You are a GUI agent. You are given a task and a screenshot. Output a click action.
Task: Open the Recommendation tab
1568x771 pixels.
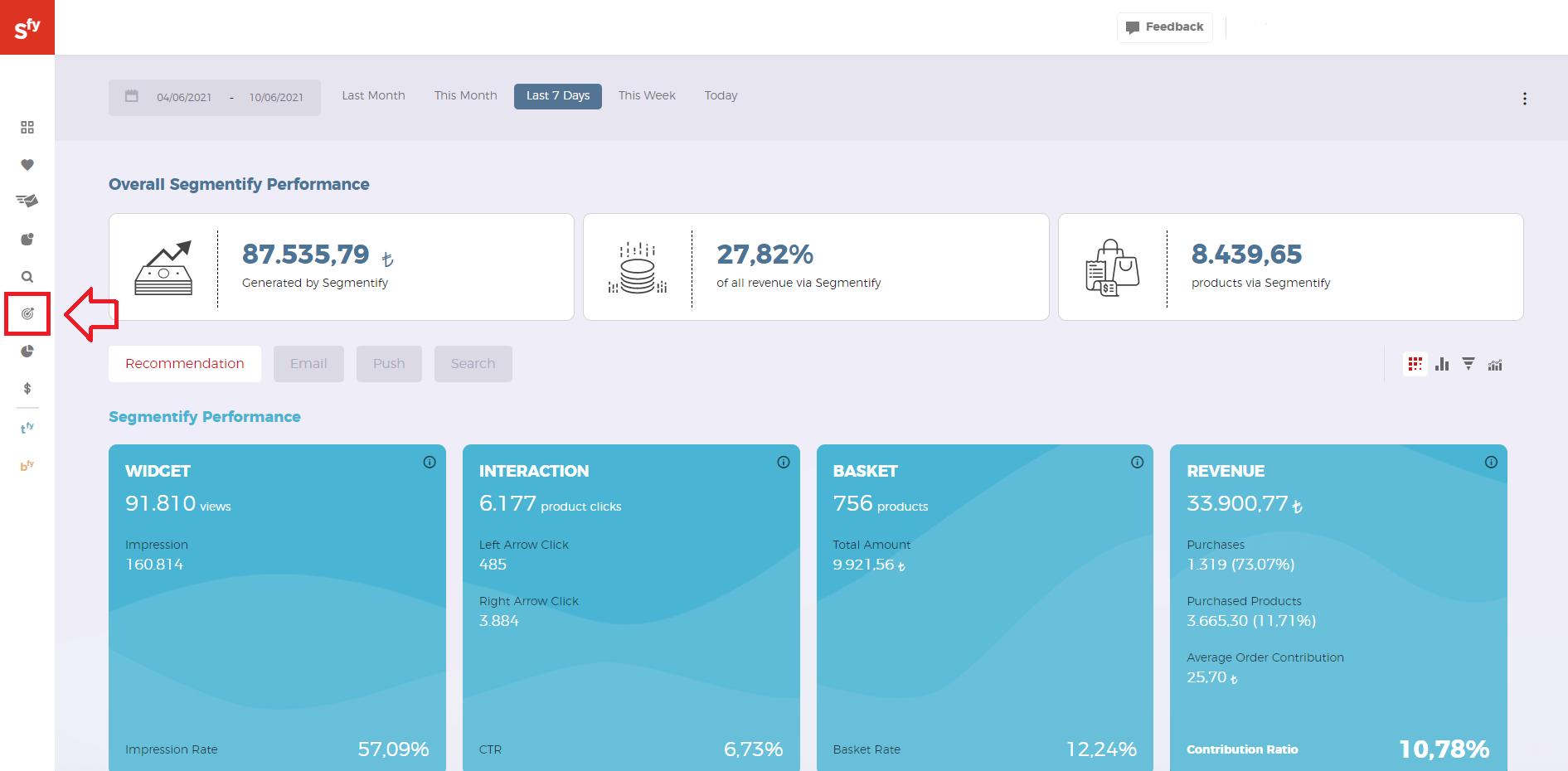coord(185,364)
